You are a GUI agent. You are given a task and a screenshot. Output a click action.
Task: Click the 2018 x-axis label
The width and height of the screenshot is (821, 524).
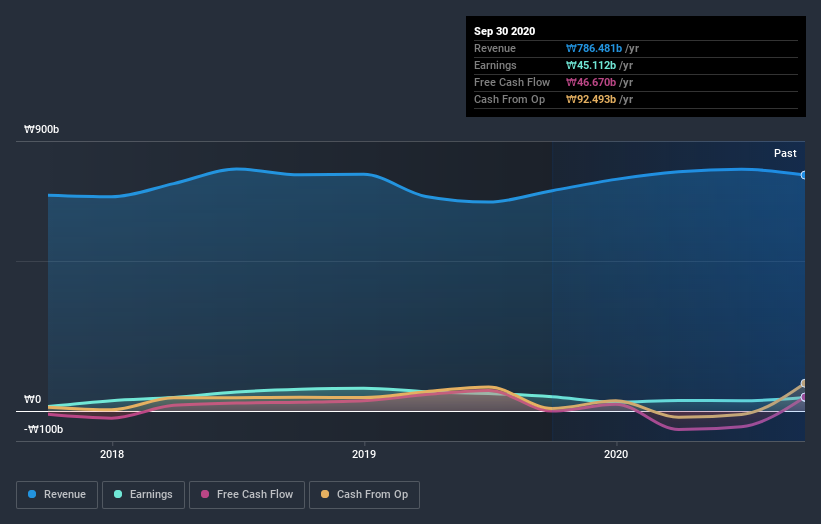(112, 454)
